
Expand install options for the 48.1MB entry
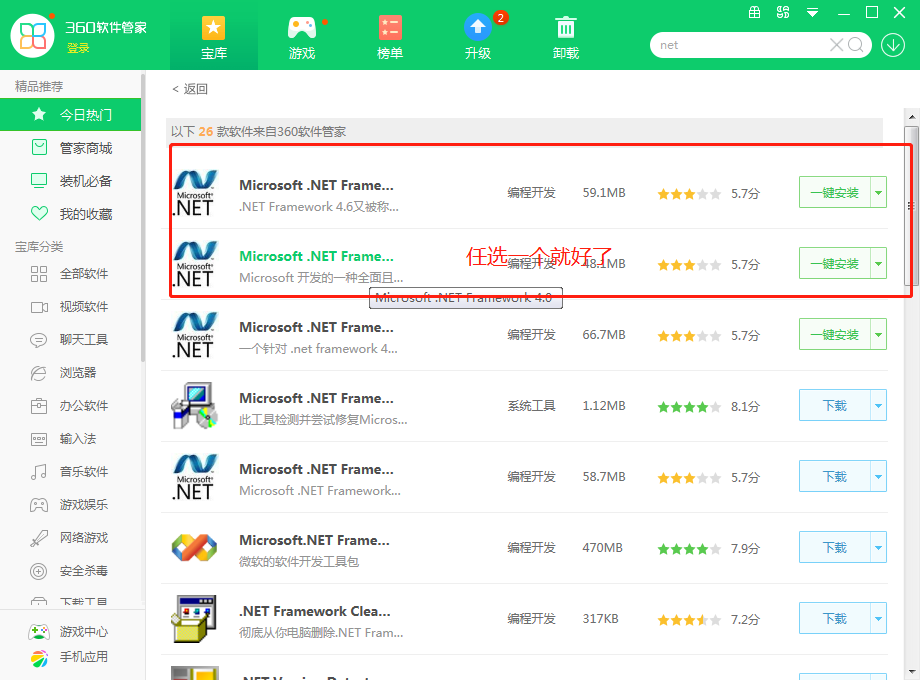878,263
